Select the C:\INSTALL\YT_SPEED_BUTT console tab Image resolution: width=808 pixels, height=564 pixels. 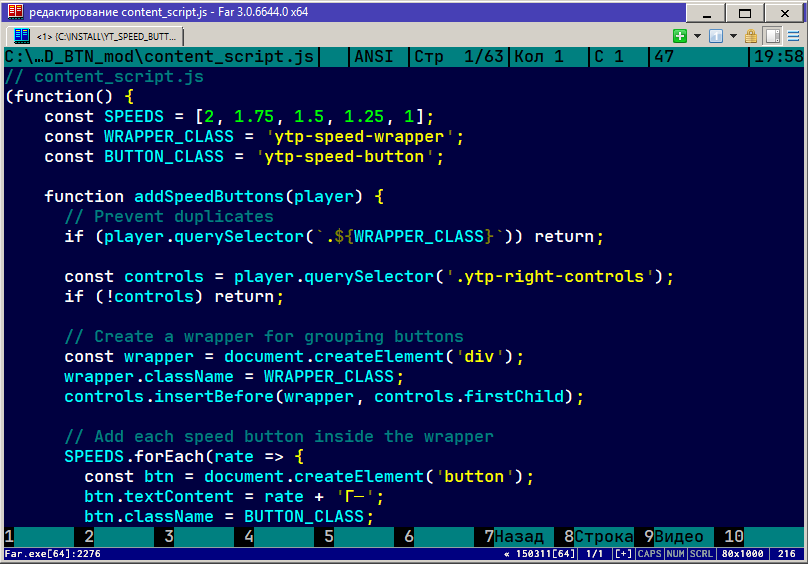[95, 37]
